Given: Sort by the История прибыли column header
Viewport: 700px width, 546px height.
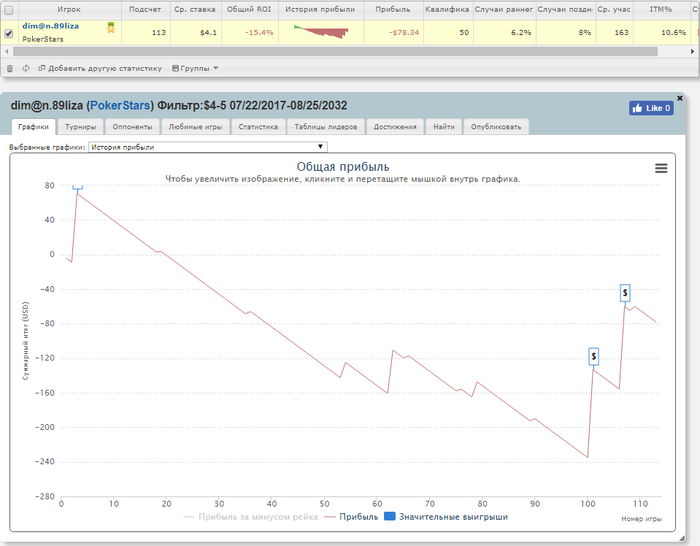Looking at the screenshot, I should tap(320, 9).
